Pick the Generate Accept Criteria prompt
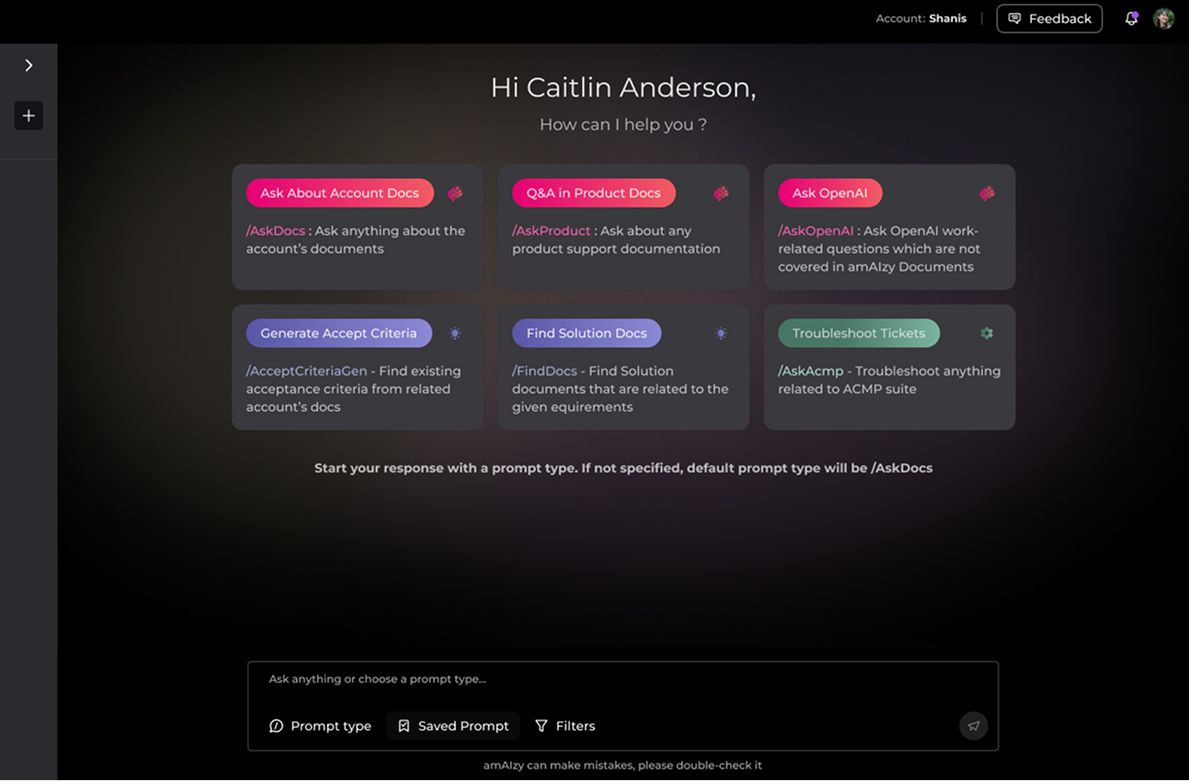Viewport: 1189px width, 781px height. tap(338, 333)
